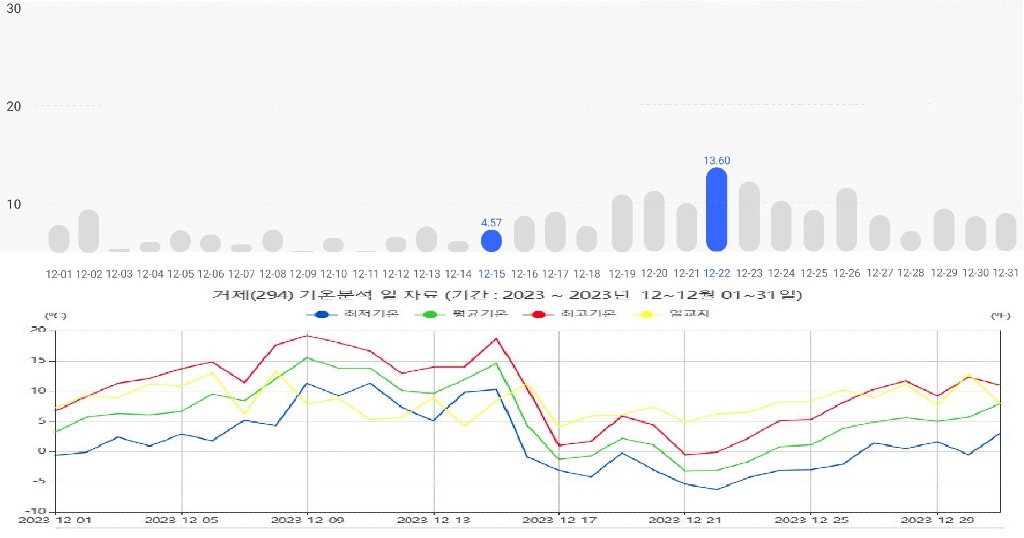Click the 12-01 date axis label

(59, 273)
